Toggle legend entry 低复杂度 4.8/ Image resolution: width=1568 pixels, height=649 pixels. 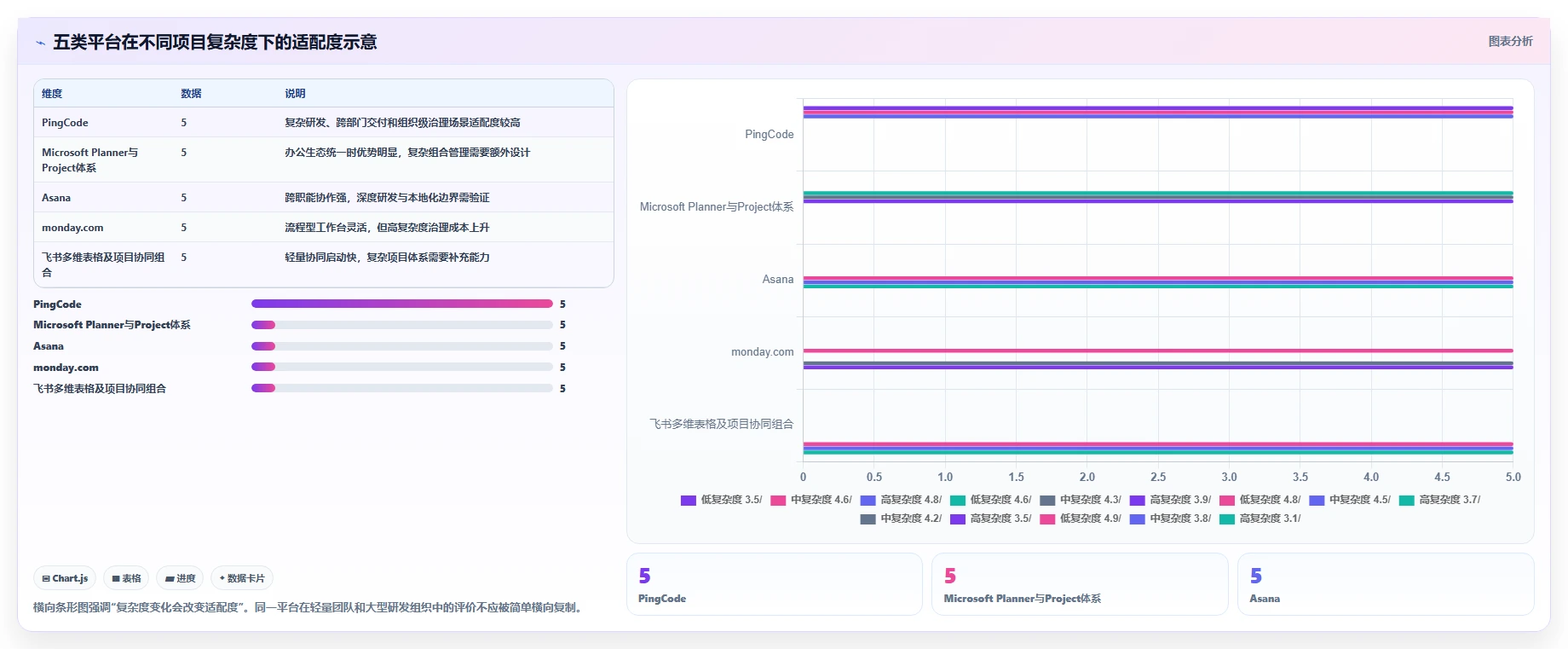[1260, 501]
